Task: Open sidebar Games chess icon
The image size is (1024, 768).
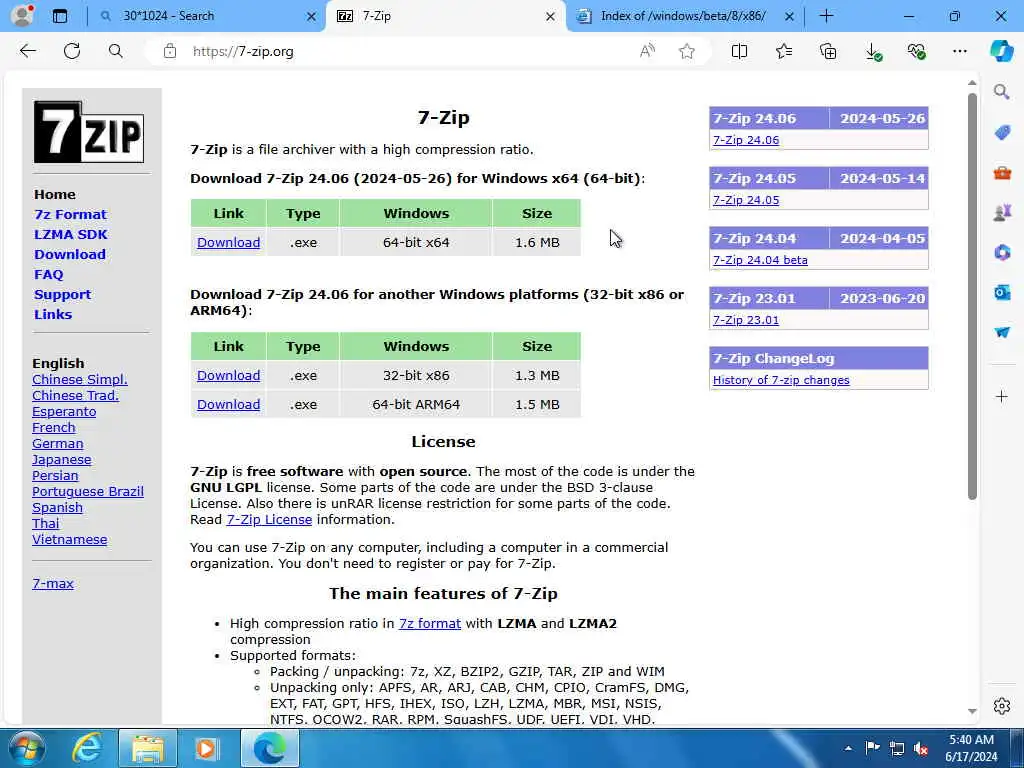Action: tap(1002, 212)
